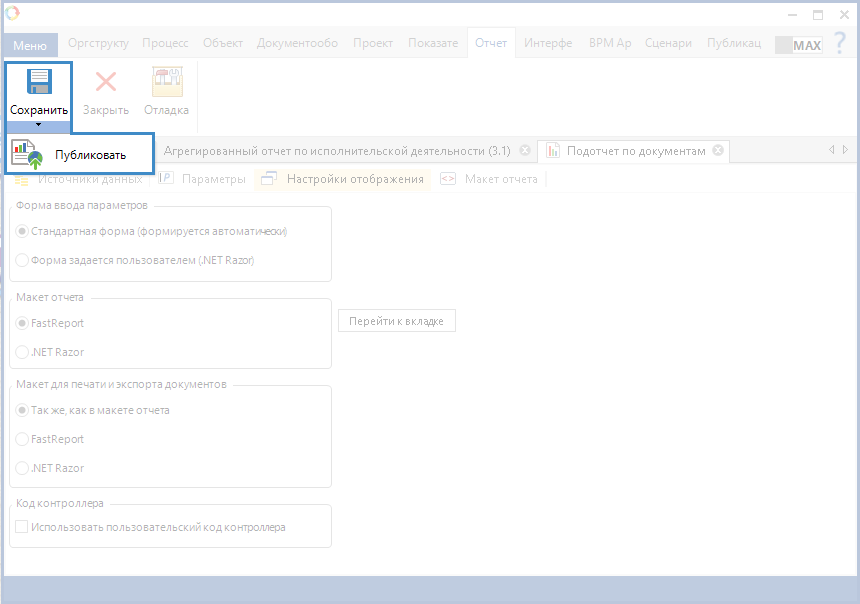The image size is (860, 604).
Task: Select FastReport under Макет отчета
Action: tap(23, 323)
